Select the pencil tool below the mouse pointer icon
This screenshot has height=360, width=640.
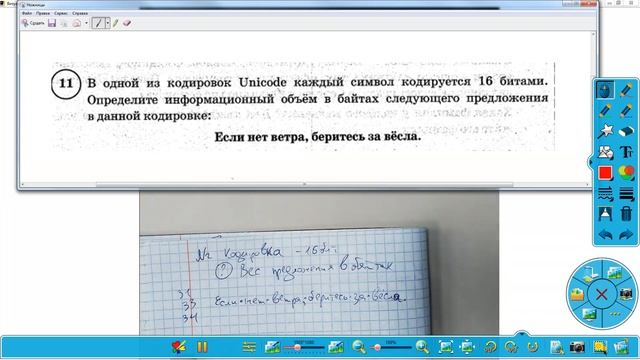point(605,111)
